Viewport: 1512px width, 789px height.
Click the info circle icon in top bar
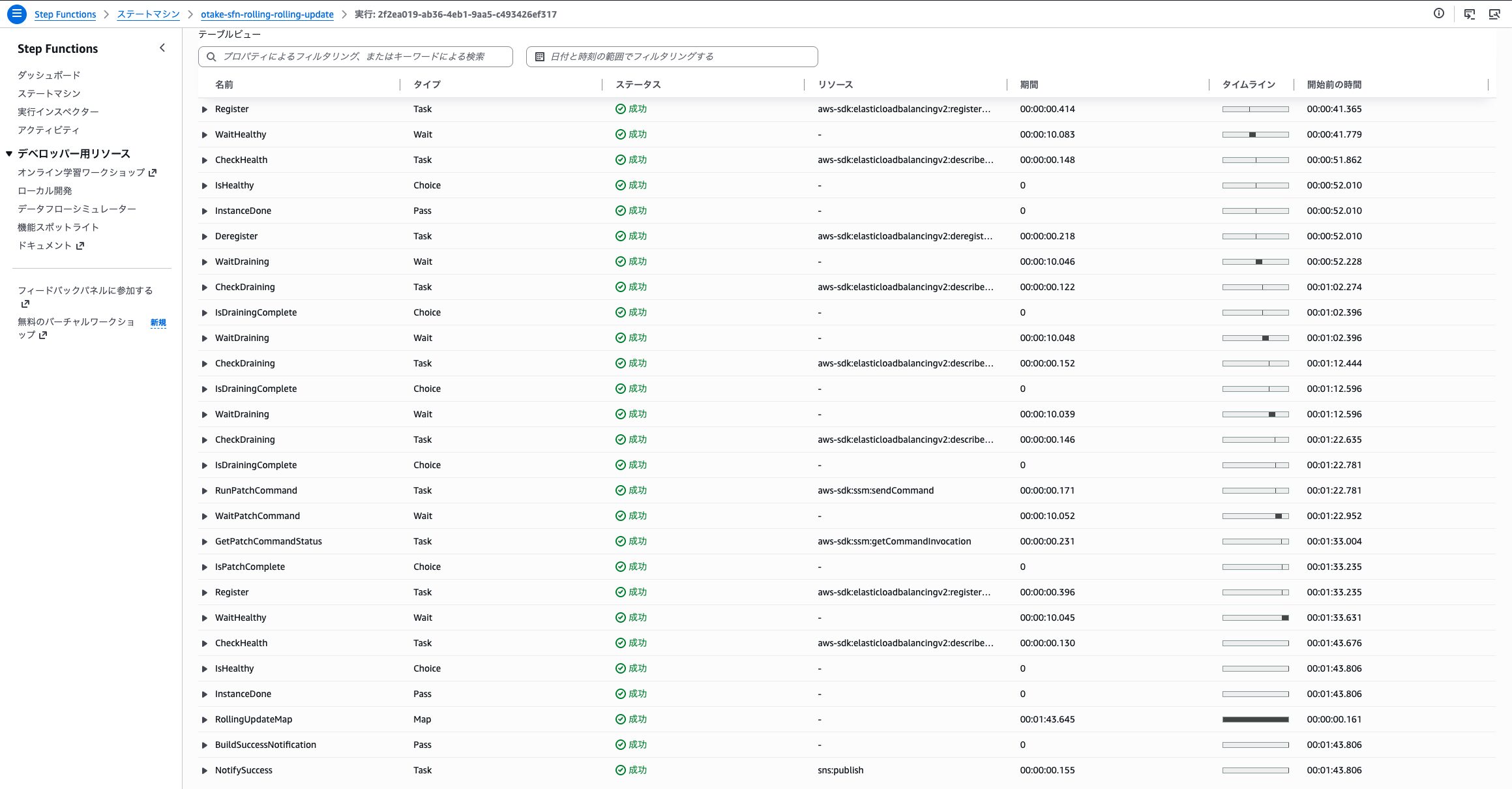(x=1439, y=14)
